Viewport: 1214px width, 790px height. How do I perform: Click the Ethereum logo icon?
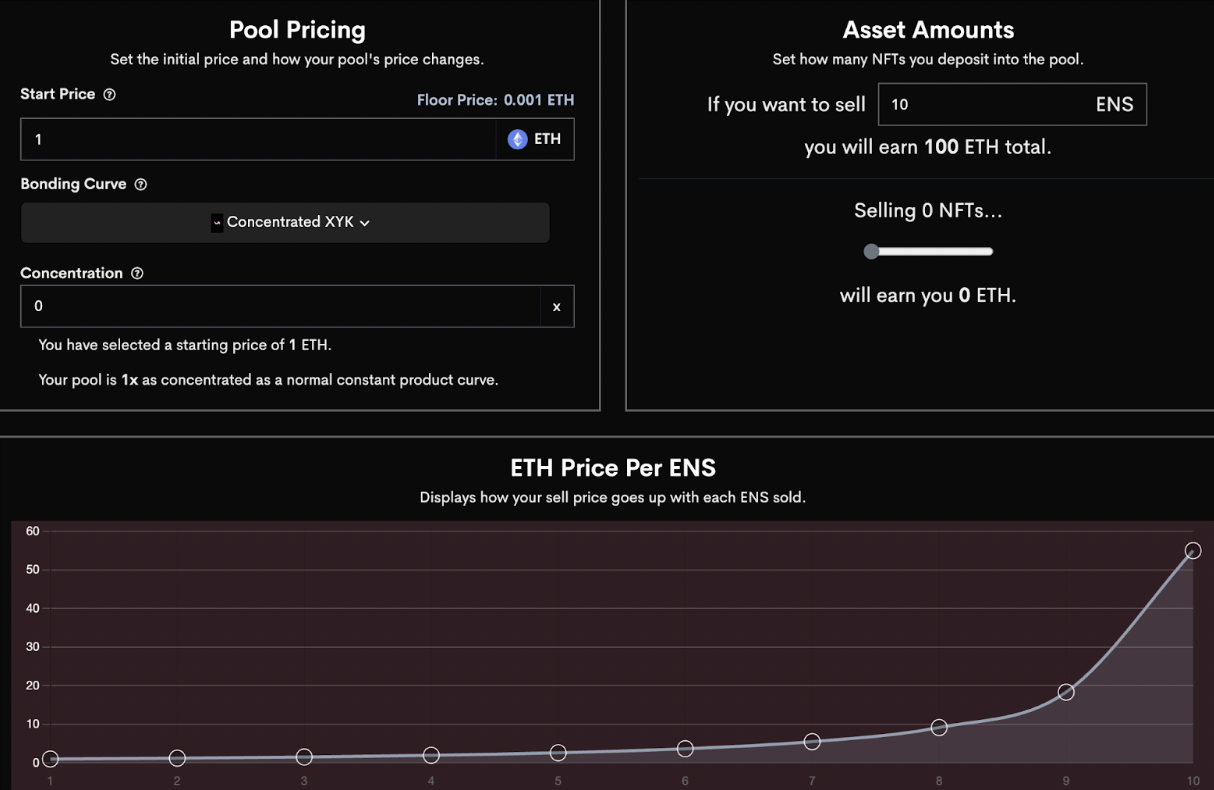coord(517,140)
